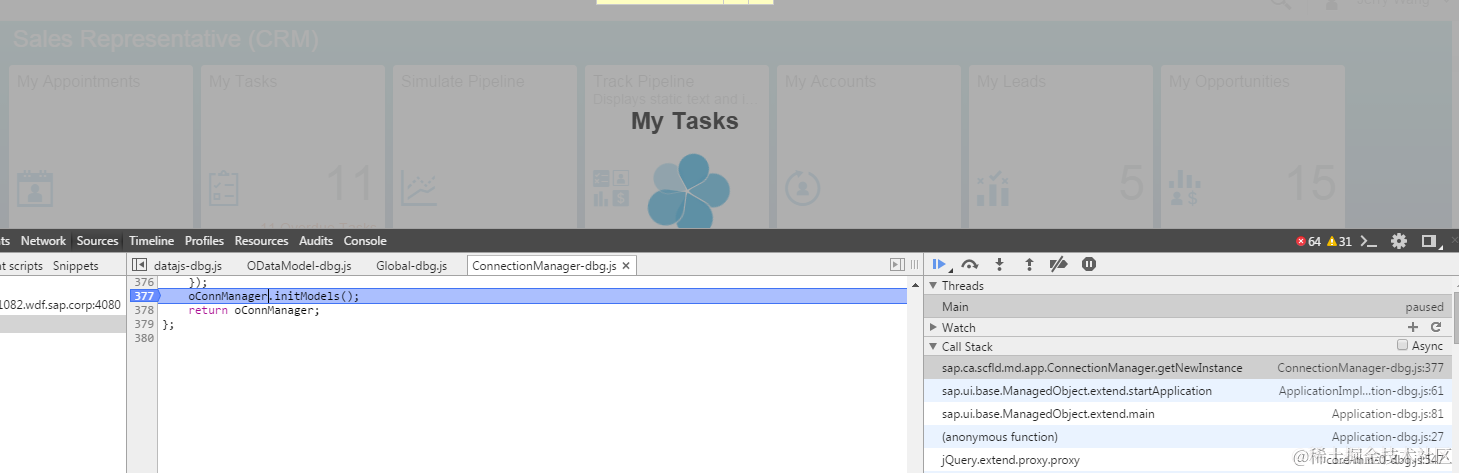Click Application-dbg.js:27 source link
The height and width of the screenshot is (473, 1459).
[x=1388, y=437]
